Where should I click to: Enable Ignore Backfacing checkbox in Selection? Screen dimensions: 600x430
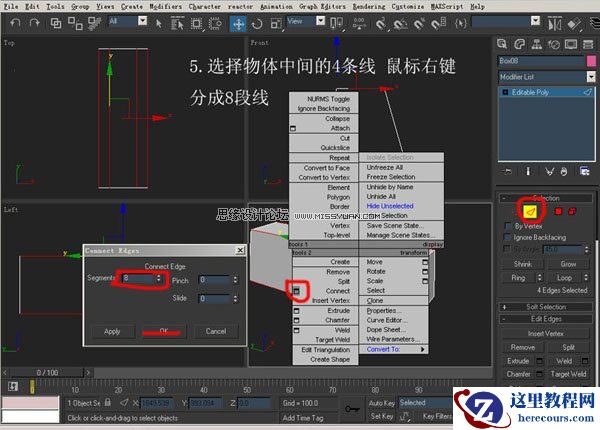(x=508, y=237)
